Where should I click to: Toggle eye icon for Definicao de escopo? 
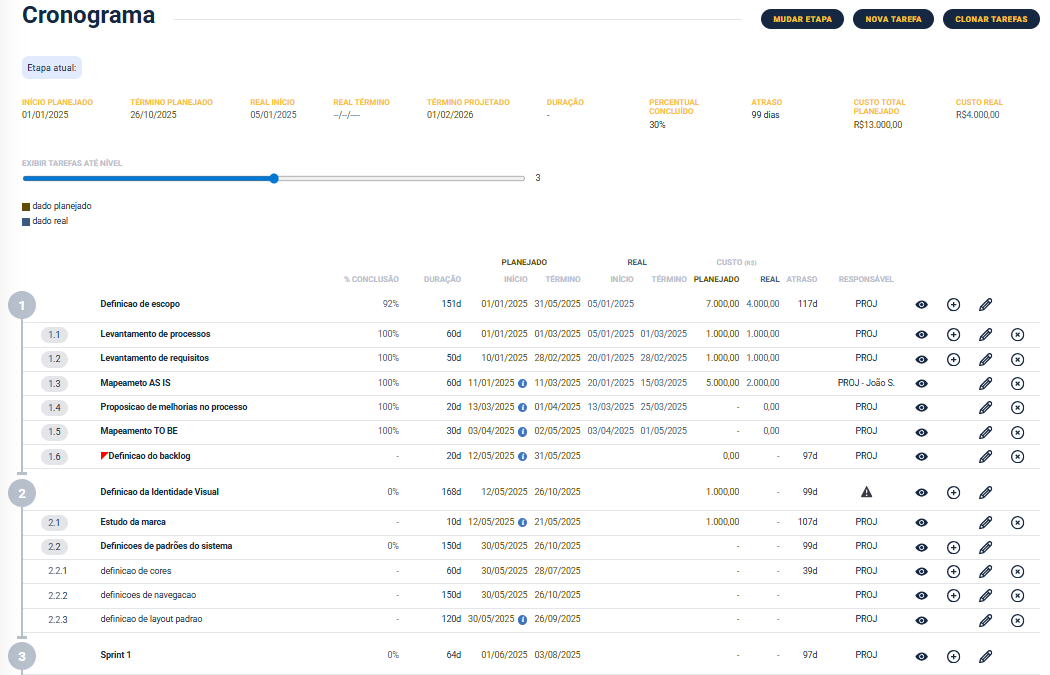[921, 305]
